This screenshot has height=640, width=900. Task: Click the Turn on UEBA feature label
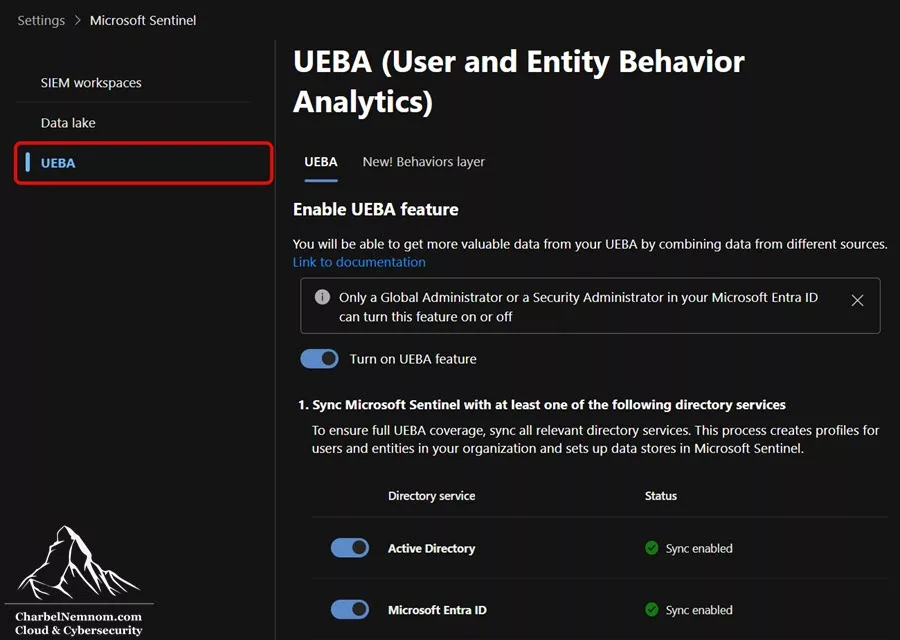click(x=413, y=359)
